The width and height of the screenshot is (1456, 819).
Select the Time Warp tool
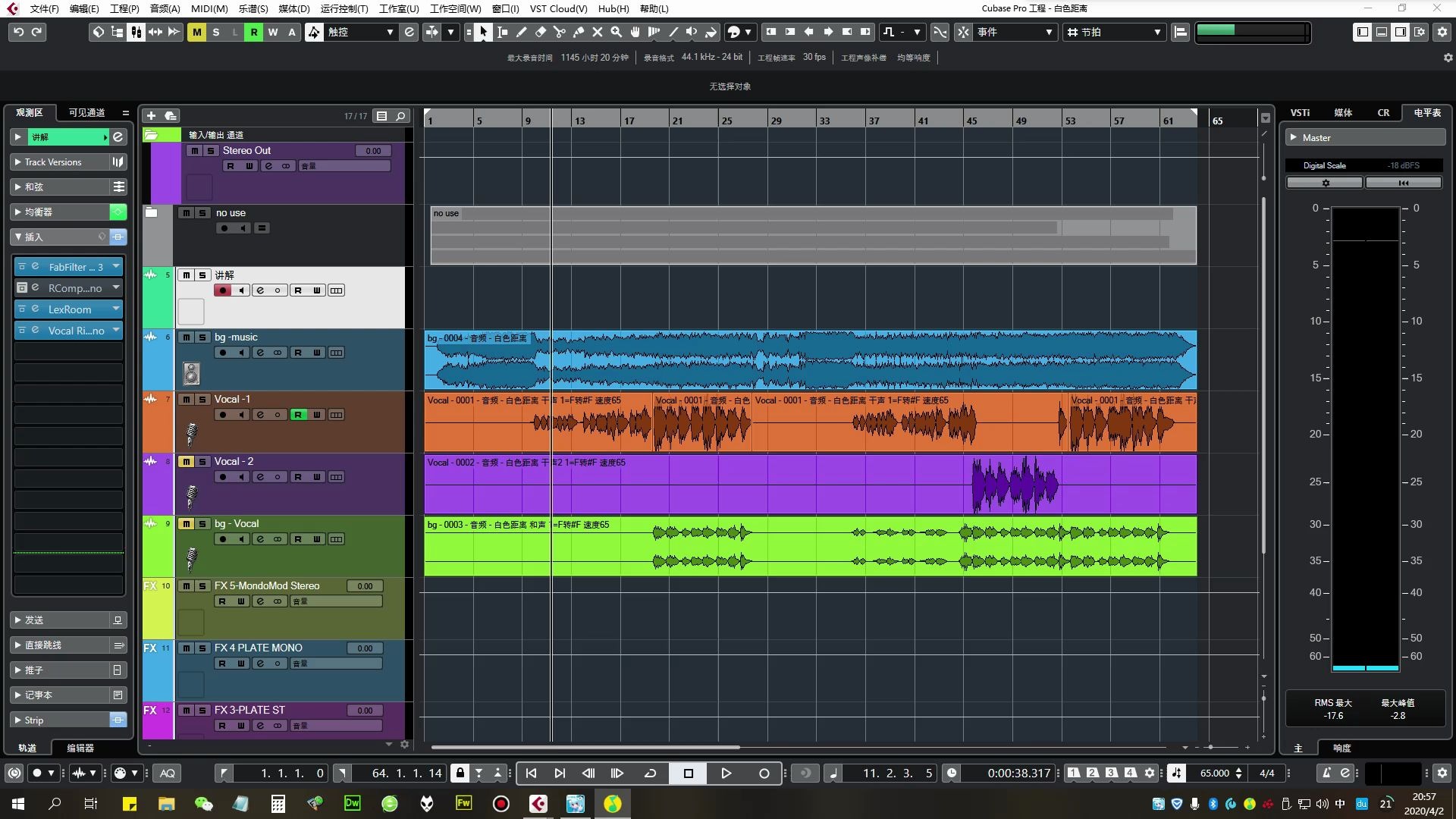654,32
